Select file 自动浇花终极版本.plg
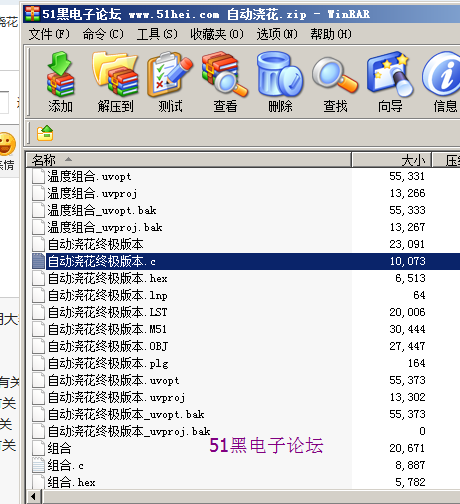 click(108, 363)
